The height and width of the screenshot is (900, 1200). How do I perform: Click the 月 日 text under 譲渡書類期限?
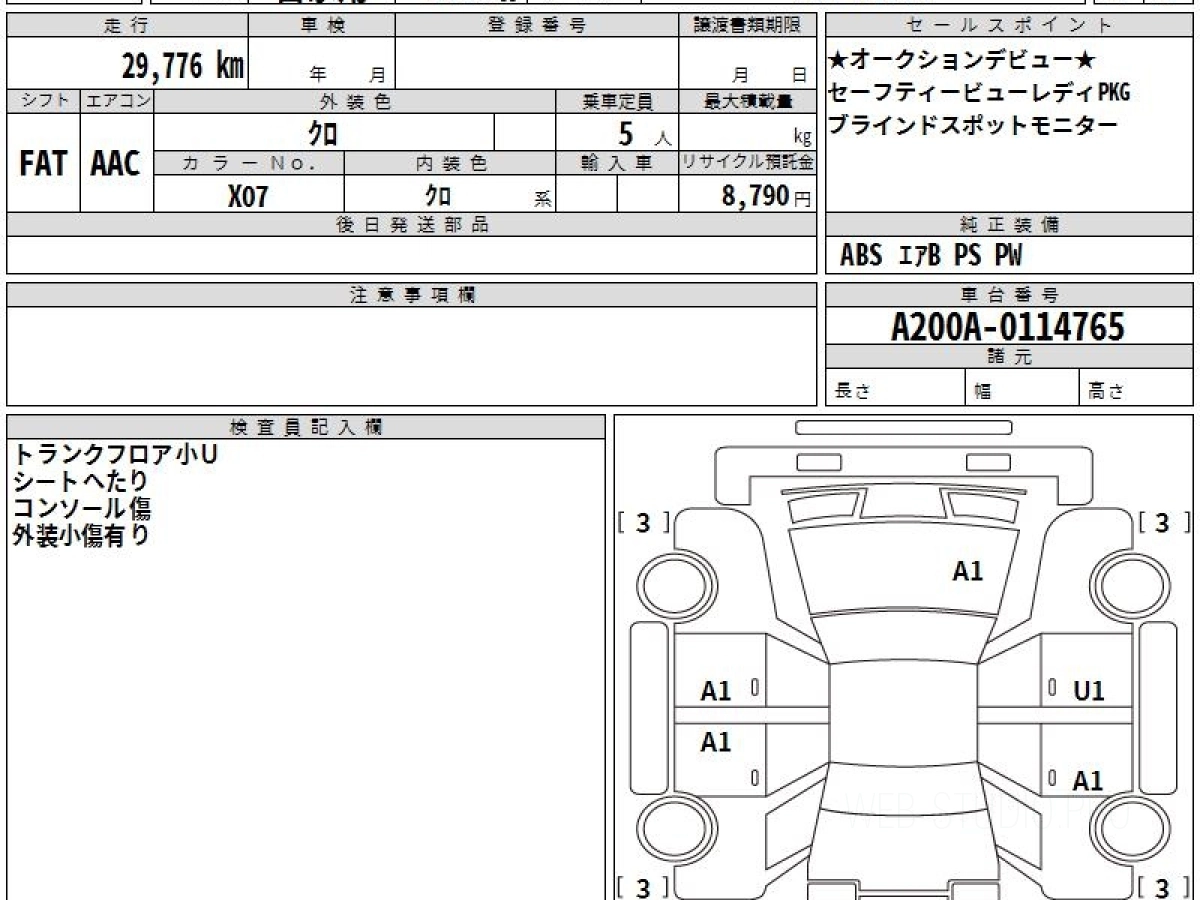pyautogui.click(x=768, y=75)
